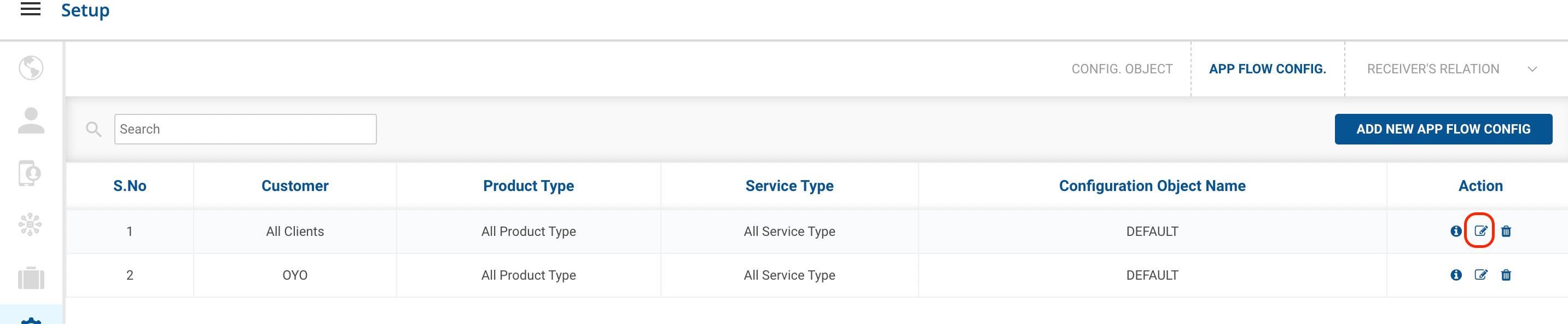The width and height of the screenshot is (1568, 324).
Task: Delete the OYO config row
Action: [1506, 275]
